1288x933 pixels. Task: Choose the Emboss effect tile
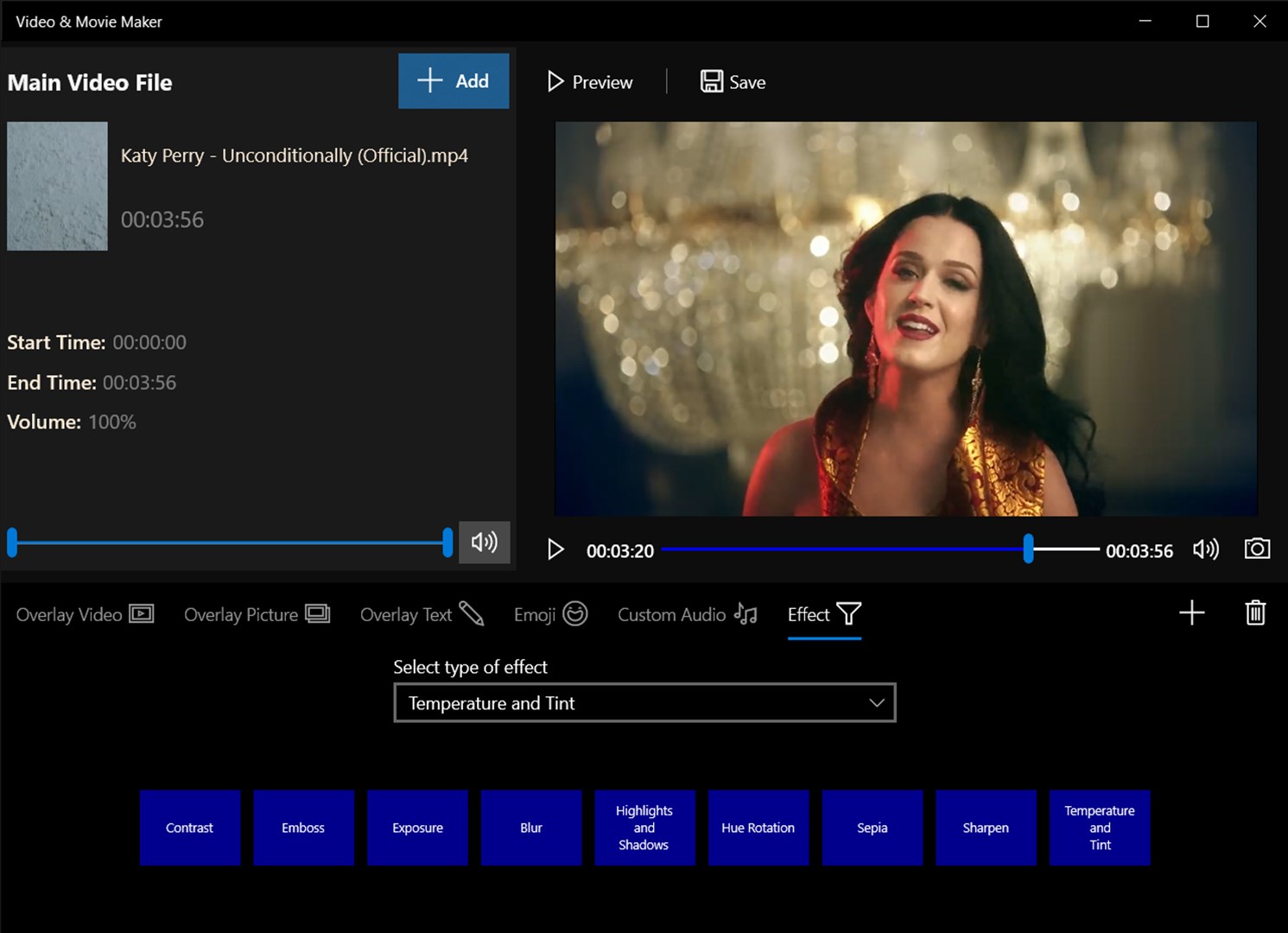click(x=303, y=828)
